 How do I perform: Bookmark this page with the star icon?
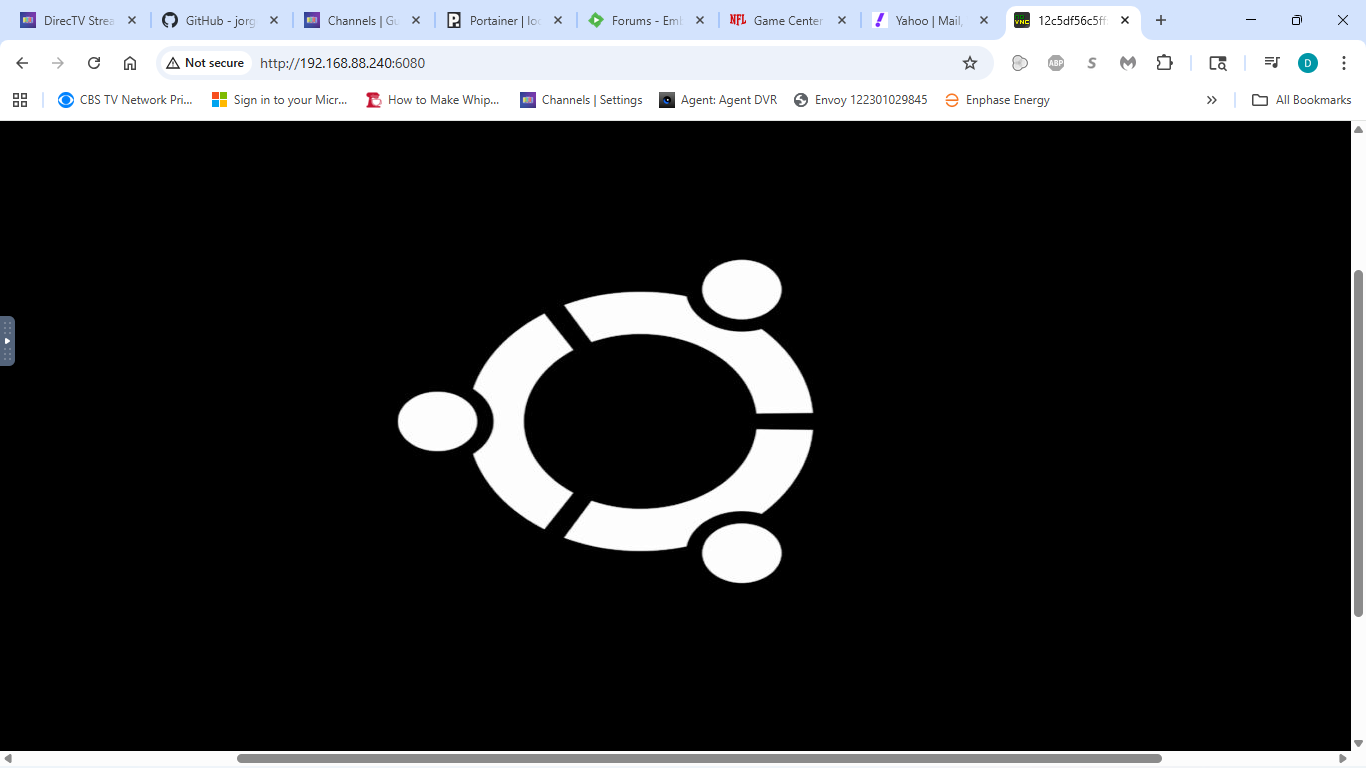pos(969,63)
